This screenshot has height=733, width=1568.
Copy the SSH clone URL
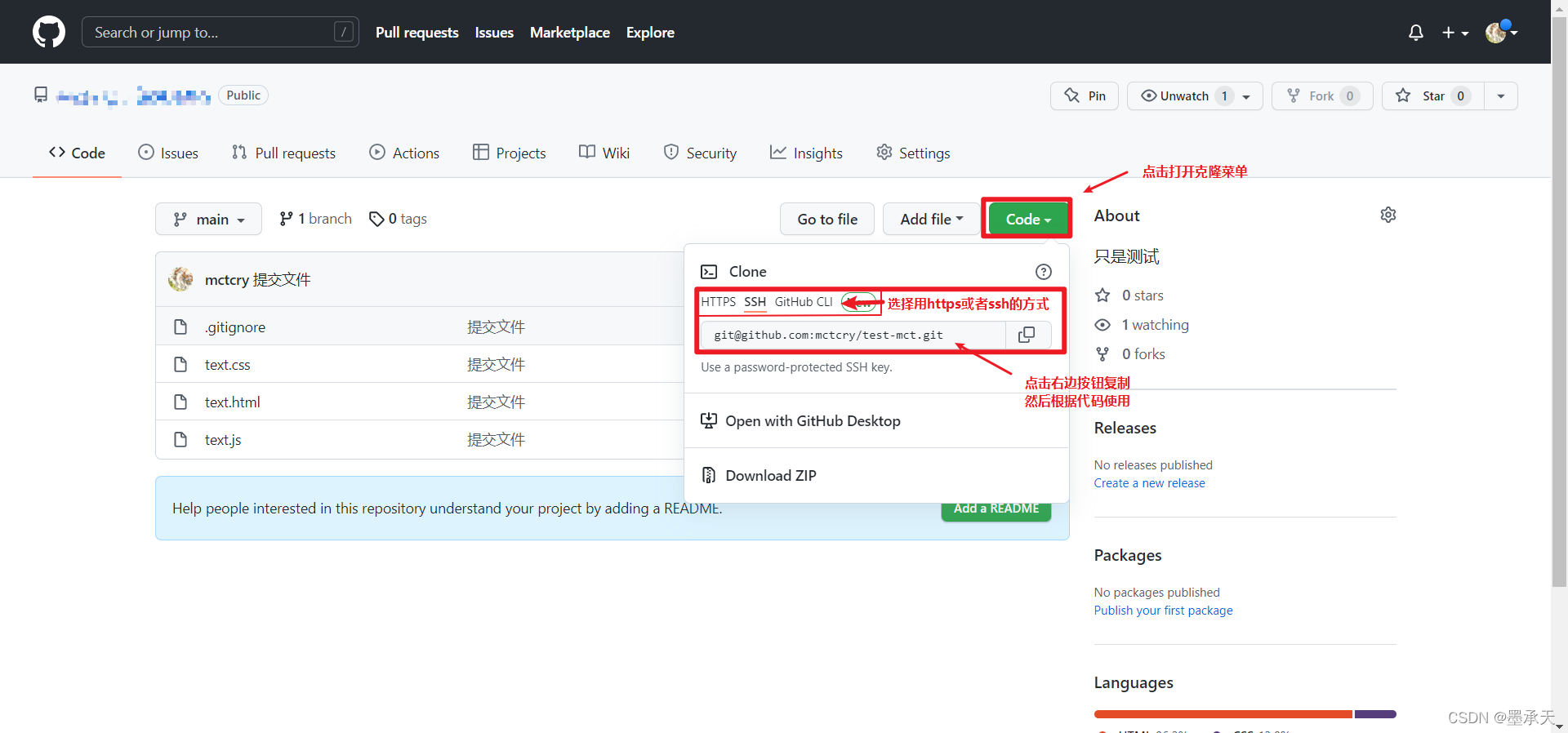(x=1027, y=335)
